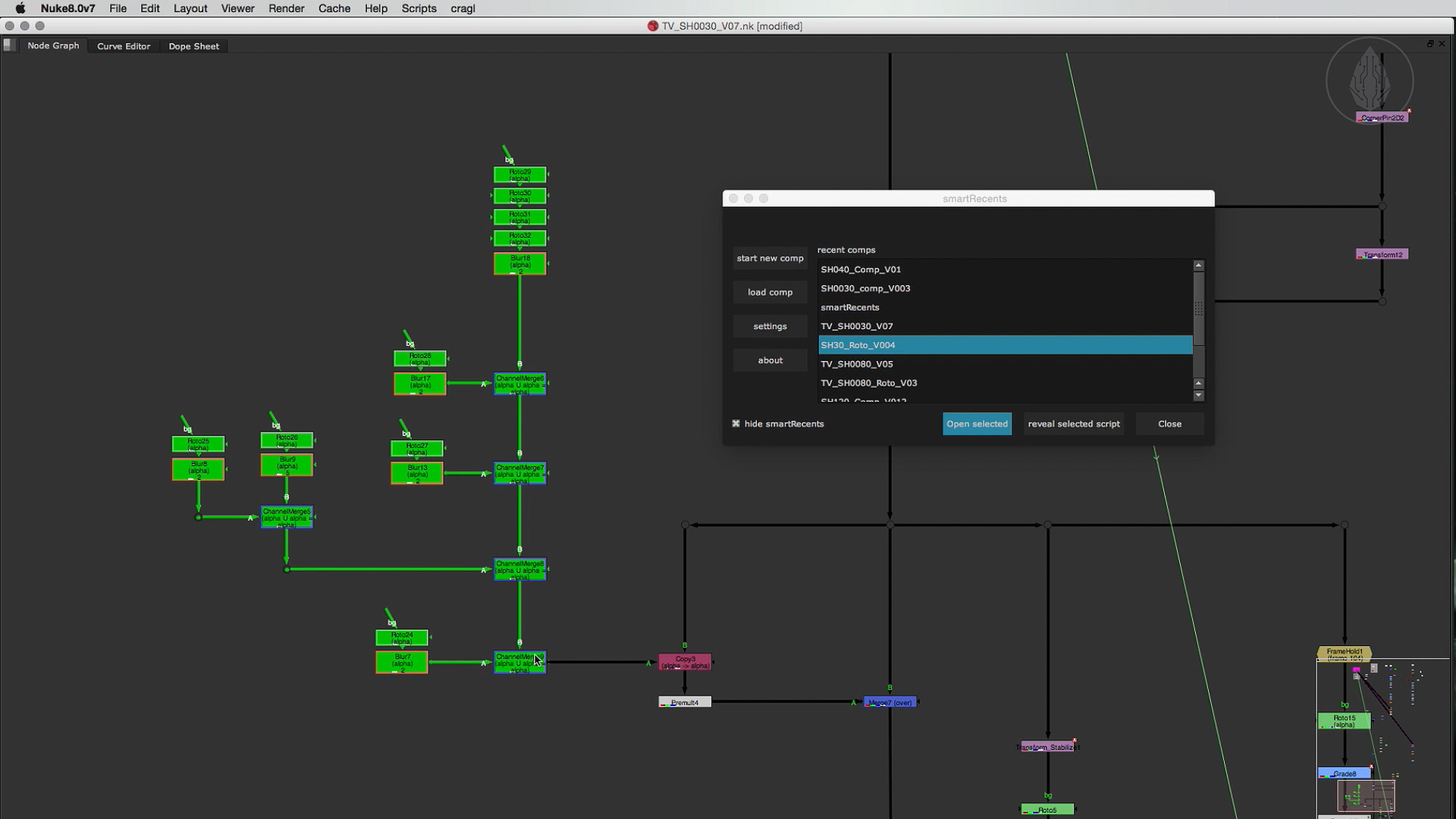Screen dimensions: 1456x819
Task: Select TV_SH0080_Roto_V03 in recent comps
Action: point(1006,383)
